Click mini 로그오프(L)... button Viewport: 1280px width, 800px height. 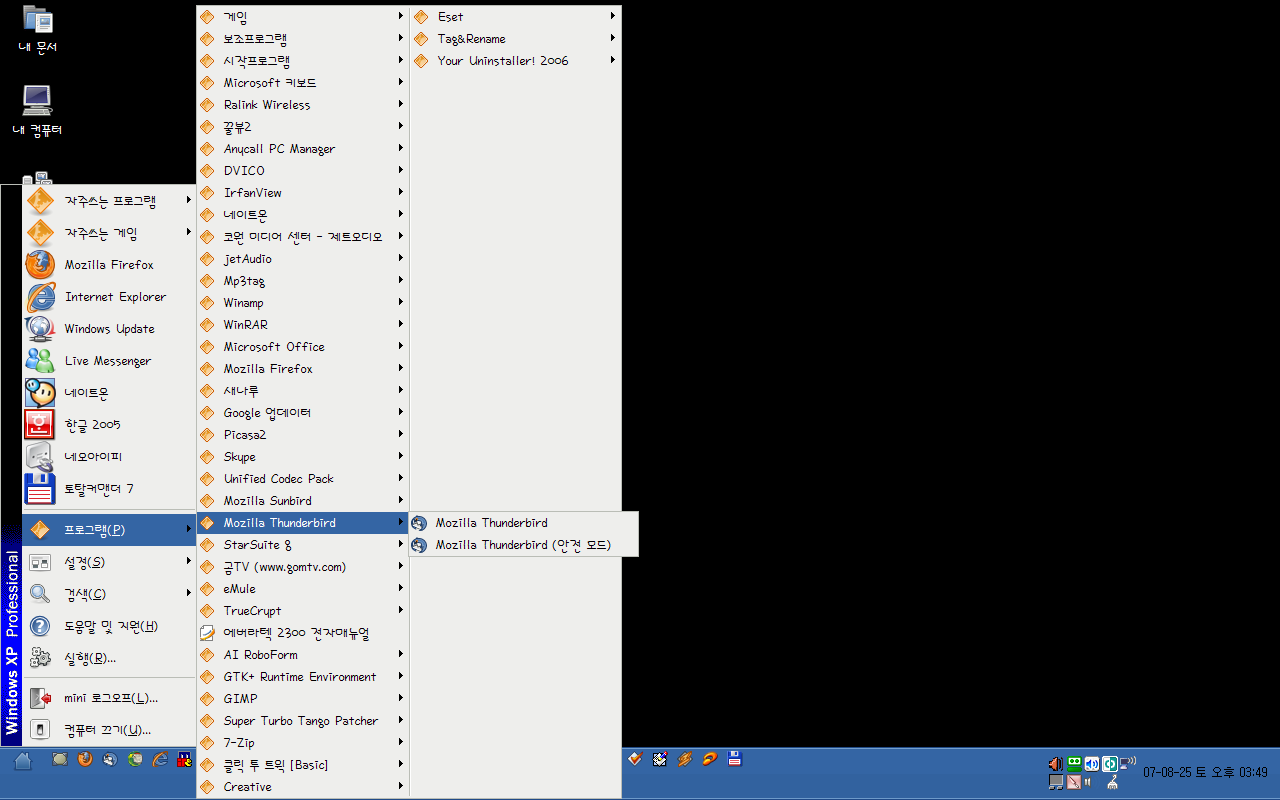pos(109,698)
